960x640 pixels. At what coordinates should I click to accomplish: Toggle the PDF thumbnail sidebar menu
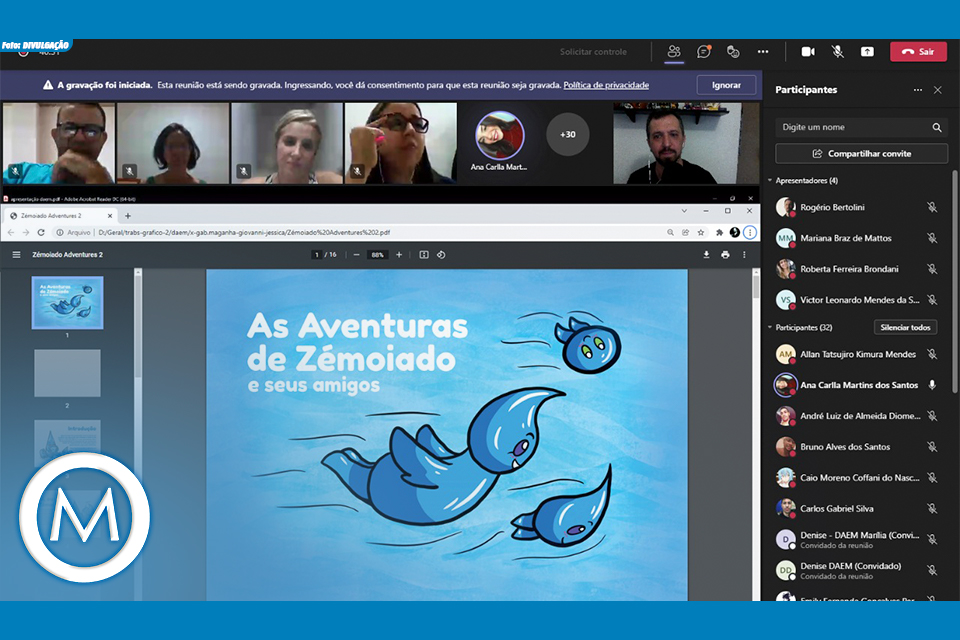pos(16,255)
